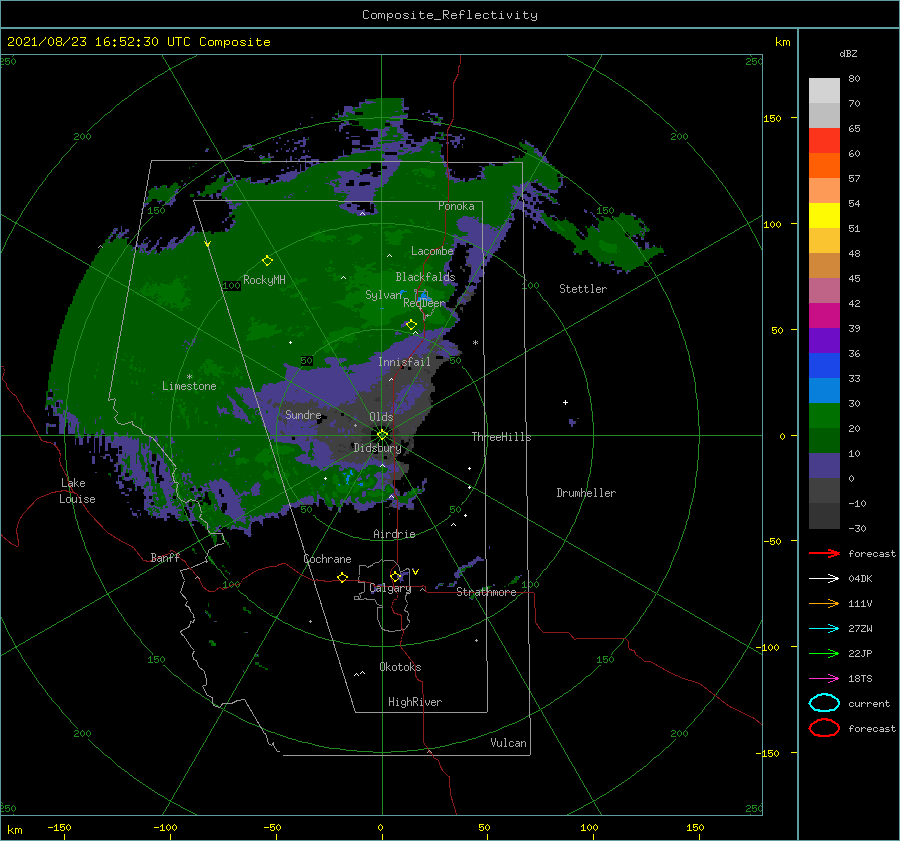The image size is (900, 841).
Task: Select the red forecast ellipse legend icon
Action: pos(824,728)
